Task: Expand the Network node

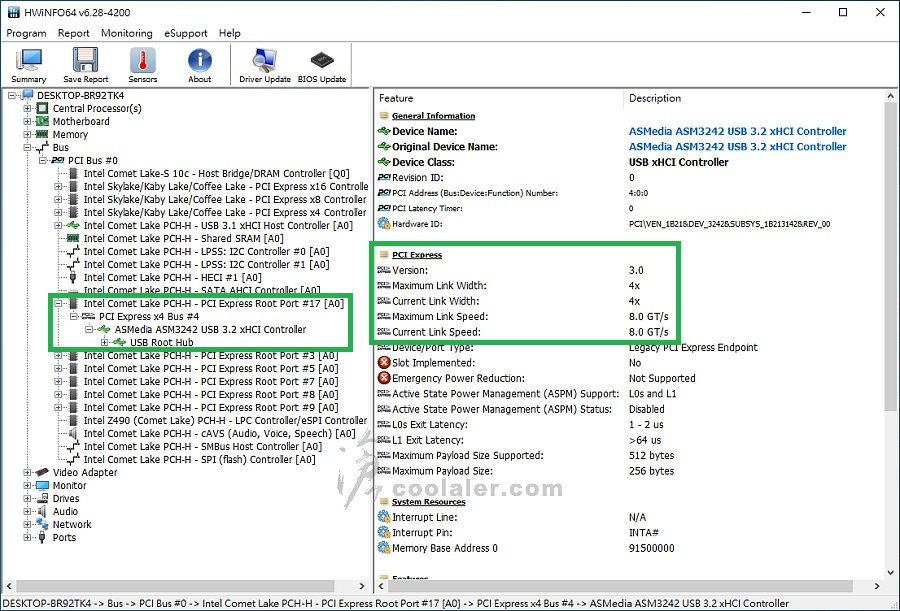Action: click(27, 524)
